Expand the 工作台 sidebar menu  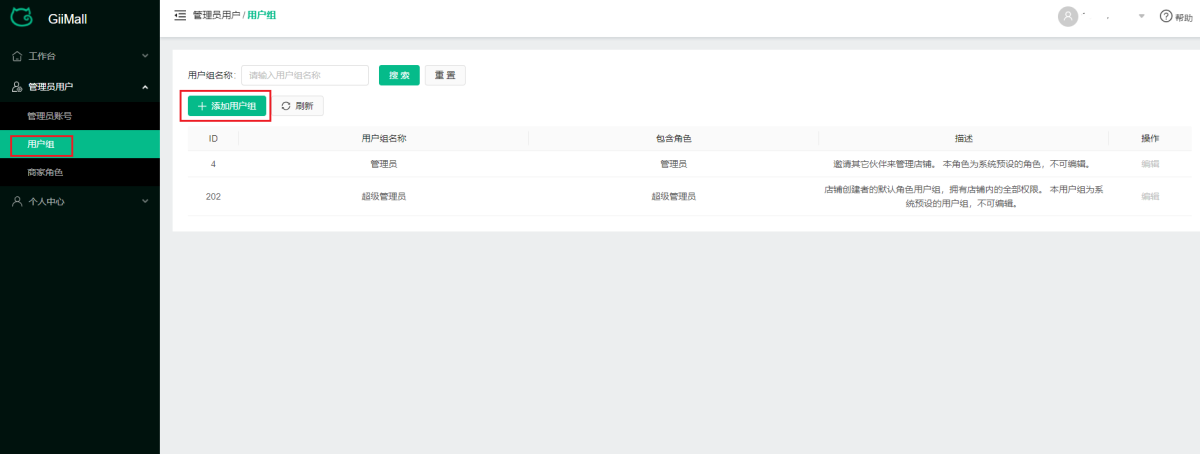pos(145,55)
